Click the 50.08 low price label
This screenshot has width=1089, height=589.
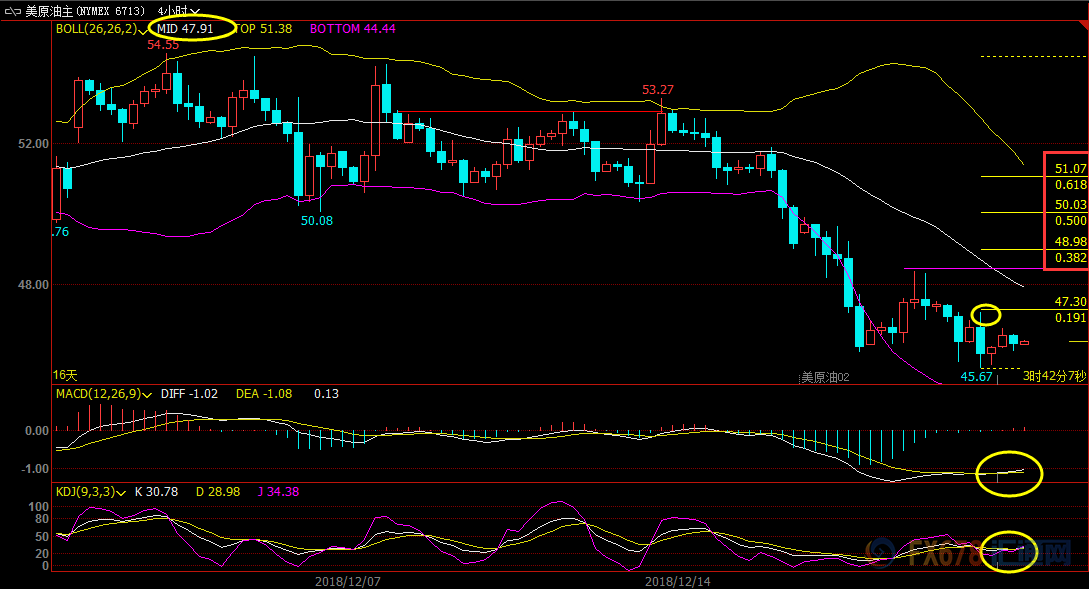click(317, 220)
